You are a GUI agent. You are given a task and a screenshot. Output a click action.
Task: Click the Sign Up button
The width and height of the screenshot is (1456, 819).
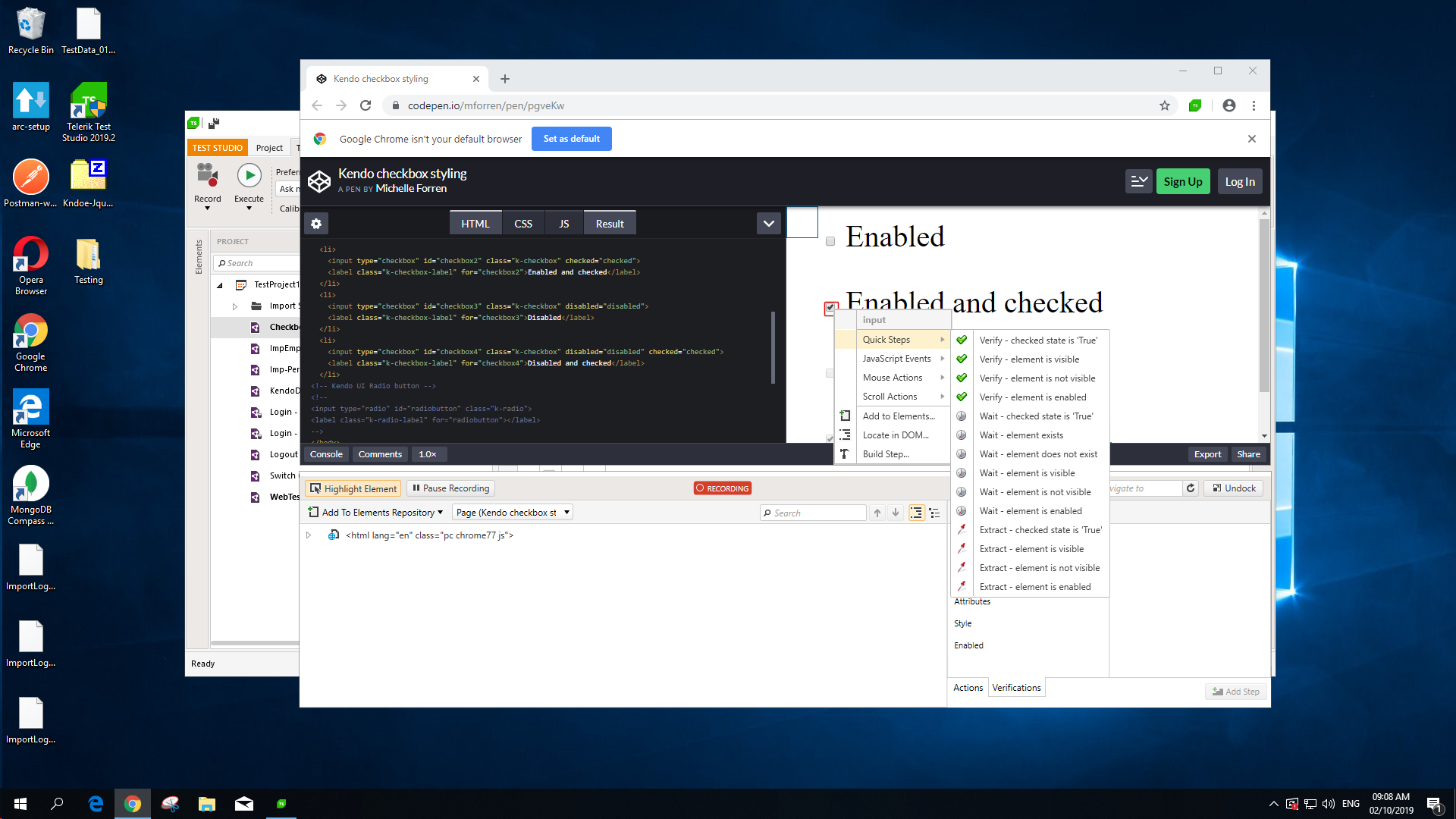point(1182,182)
